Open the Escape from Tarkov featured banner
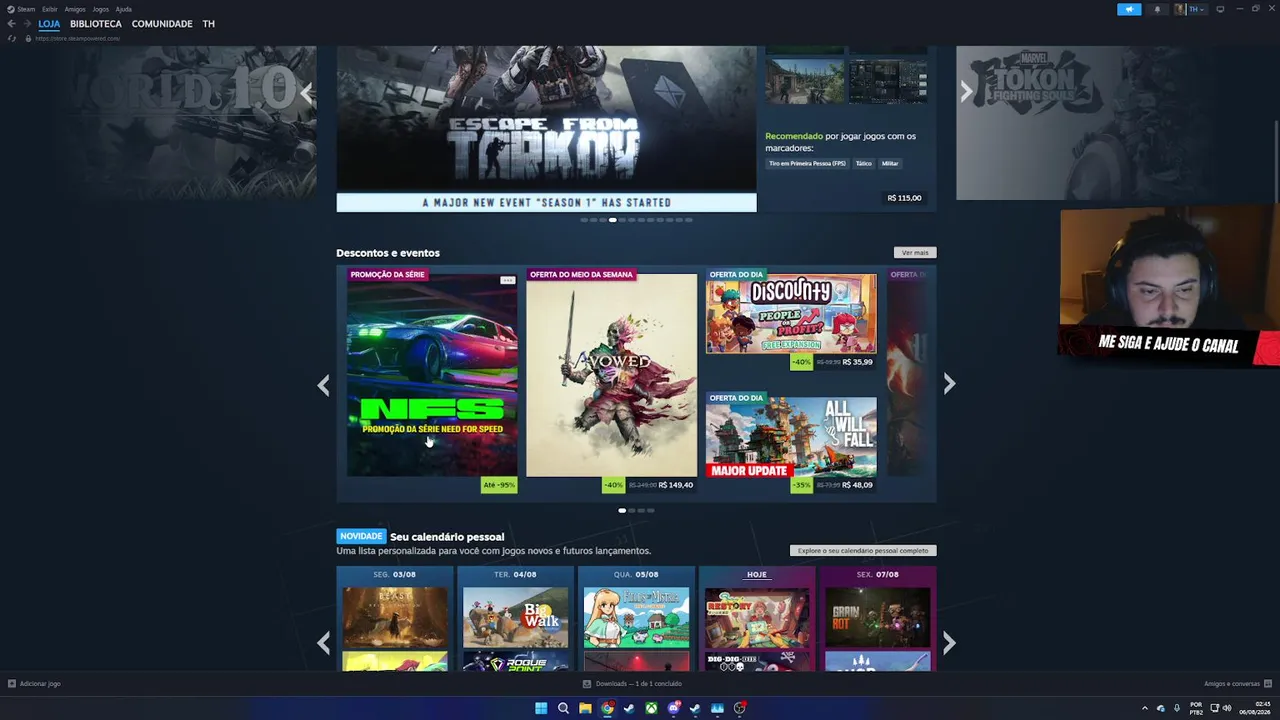Viewport: 1280px width, 720px height. [546, 129]
